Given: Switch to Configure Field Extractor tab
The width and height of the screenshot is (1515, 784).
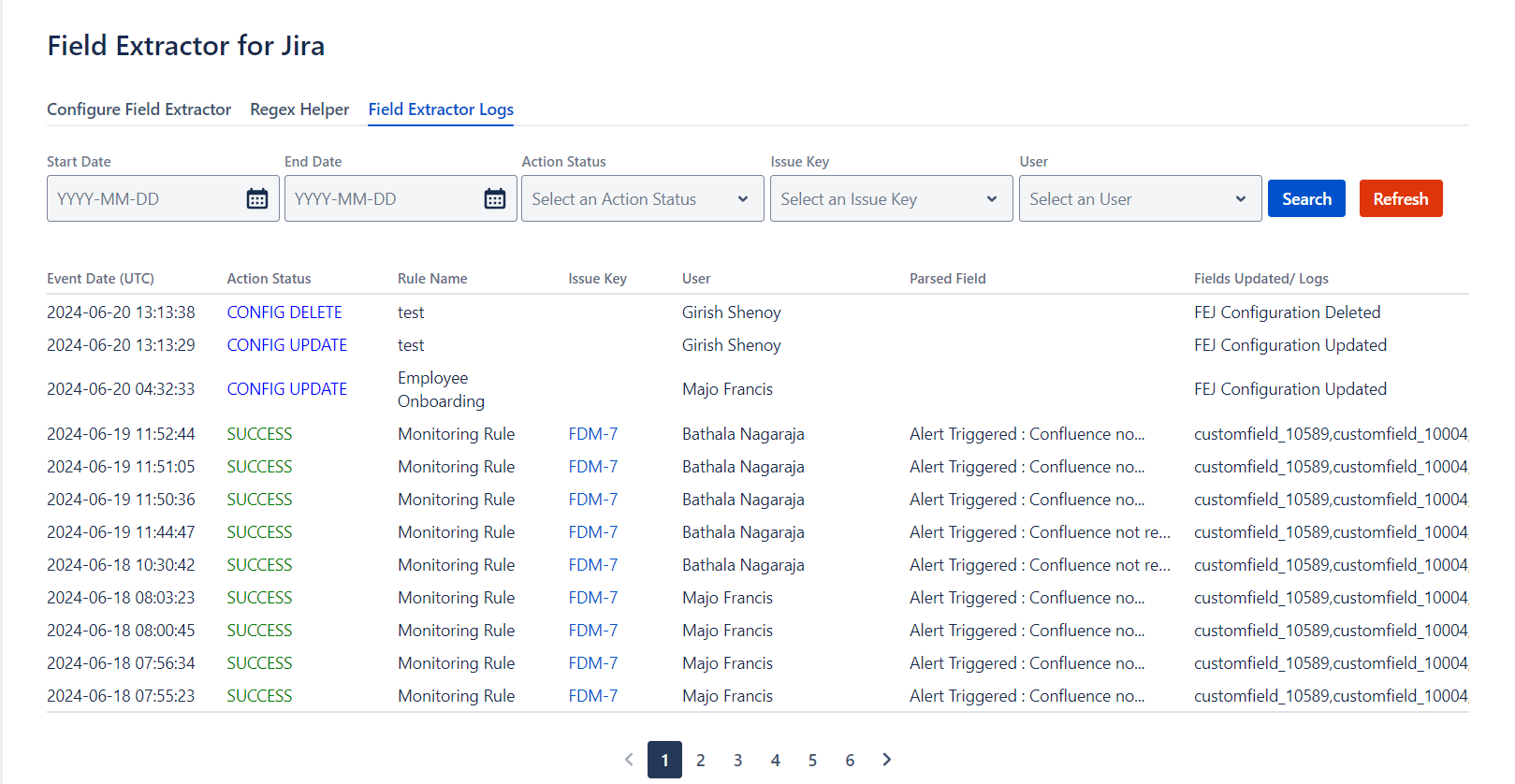Looking at the screenshot, I should tap(139, 109).
